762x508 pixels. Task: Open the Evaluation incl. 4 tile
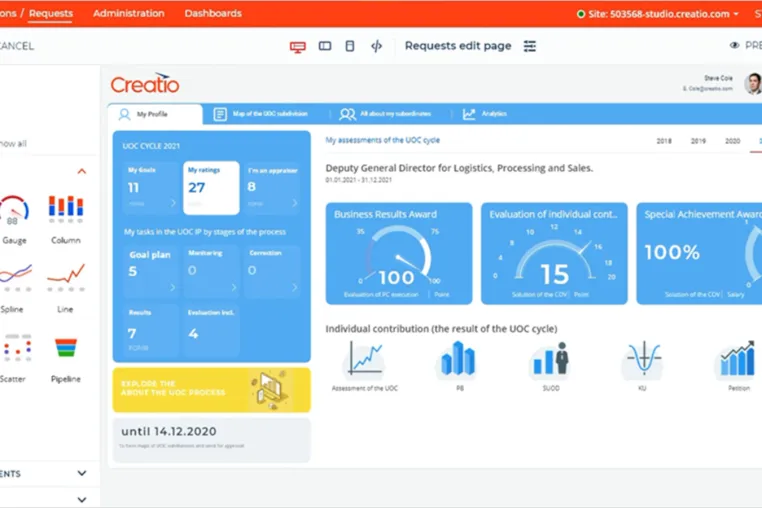point(211,331)
